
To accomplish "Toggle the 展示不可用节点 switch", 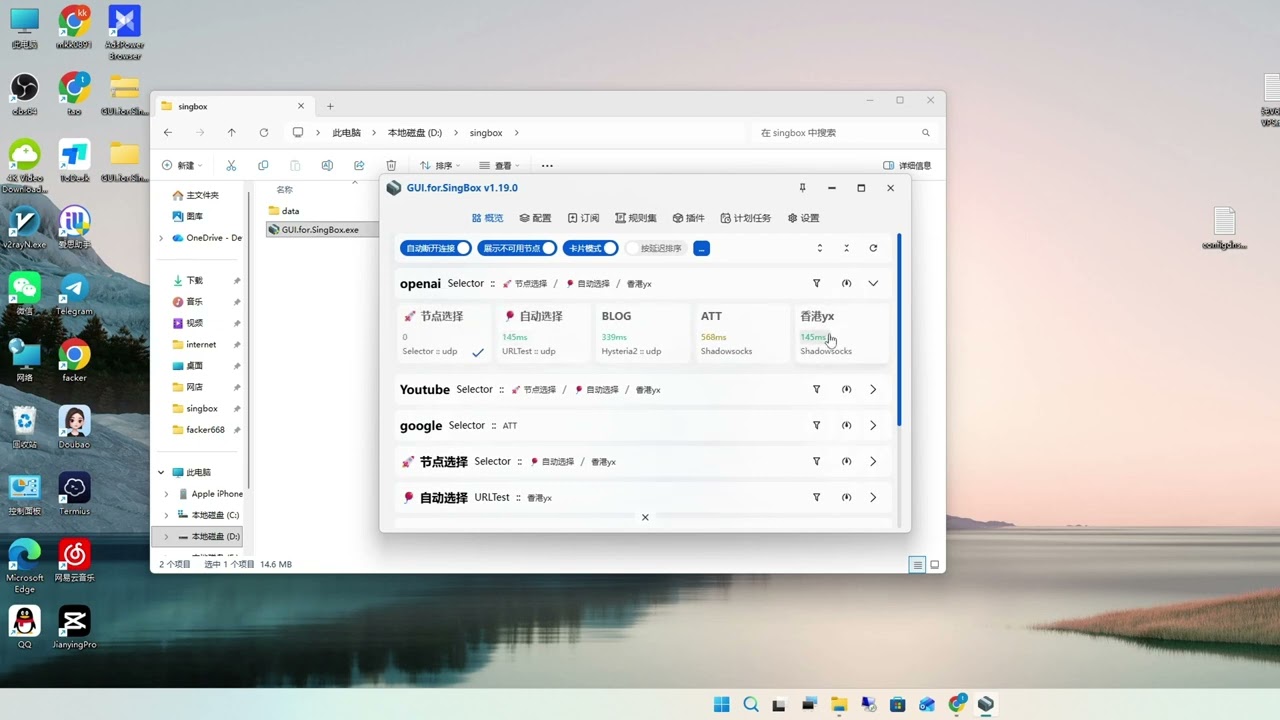I will pos(517,248).
